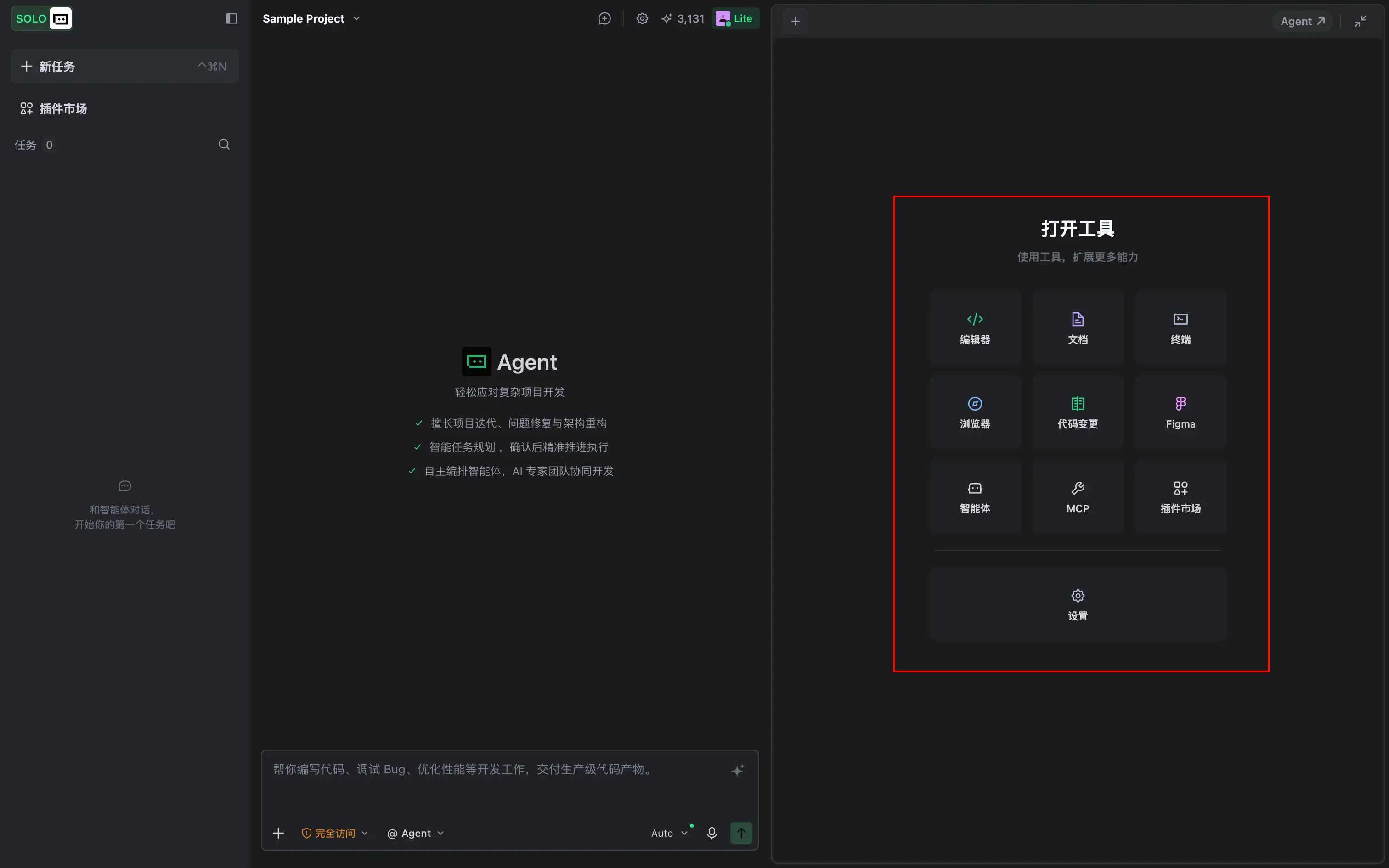Open the MCP tool tile

click(1077, 496)
